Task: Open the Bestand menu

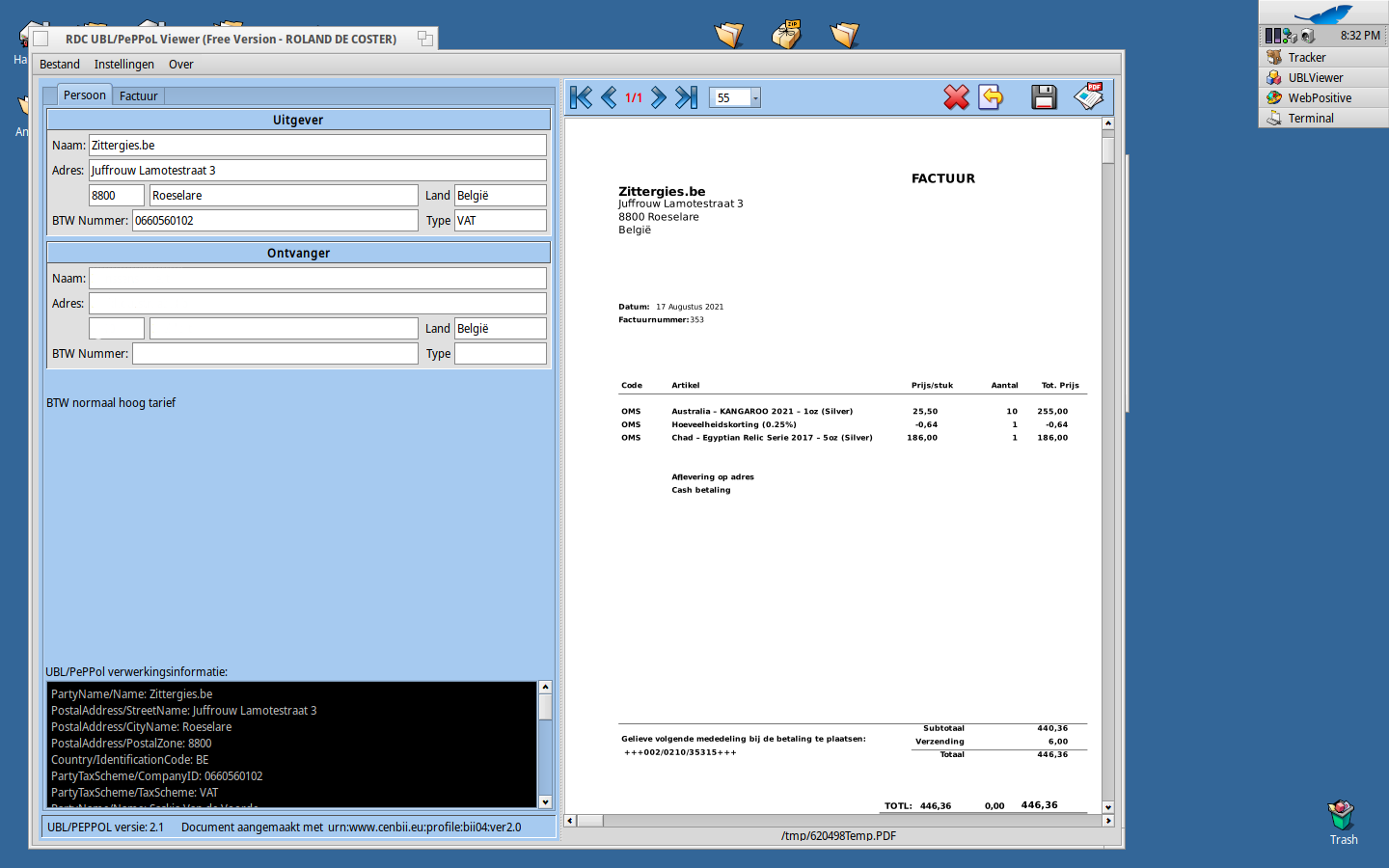Action: click(x=60, y=65)
